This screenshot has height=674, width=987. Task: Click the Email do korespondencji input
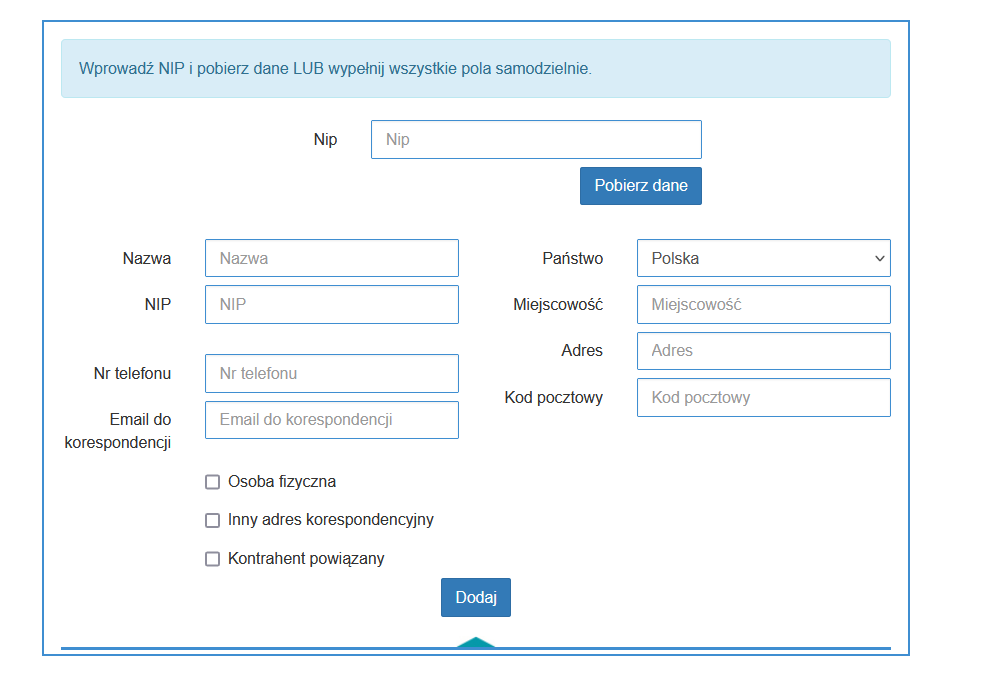[x=331, y=420]
